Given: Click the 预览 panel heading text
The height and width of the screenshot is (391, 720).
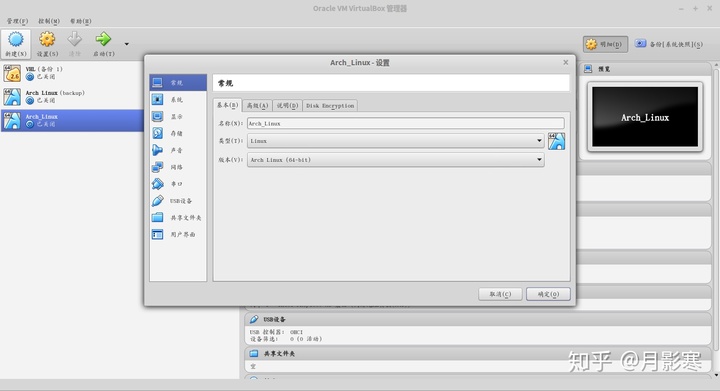Looking at the screenshot, I should [604, 69].
